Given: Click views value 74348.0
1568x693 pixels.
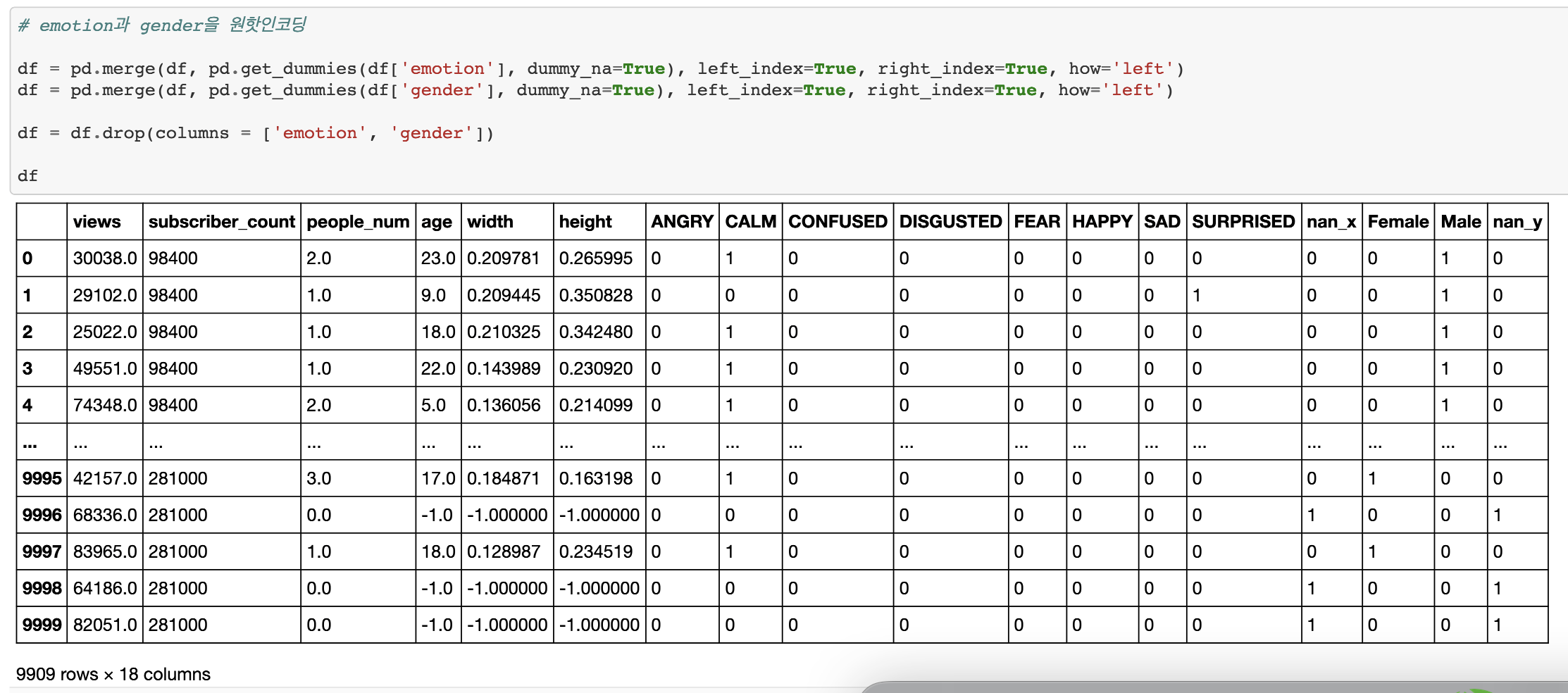Looking at the screenshot, I should pyautogui.click(x=105, y=405).
